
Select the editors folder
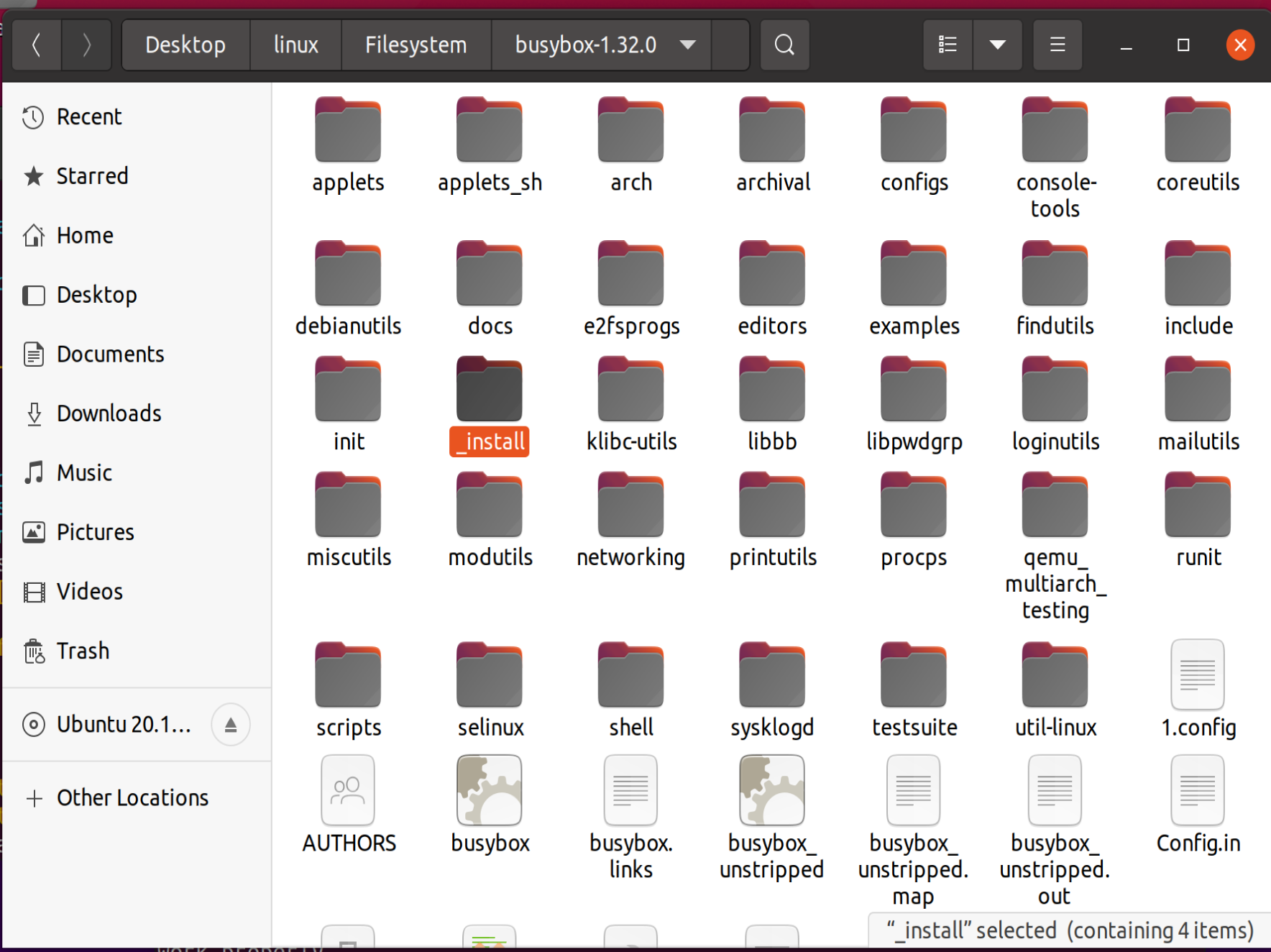coord(773,288)
